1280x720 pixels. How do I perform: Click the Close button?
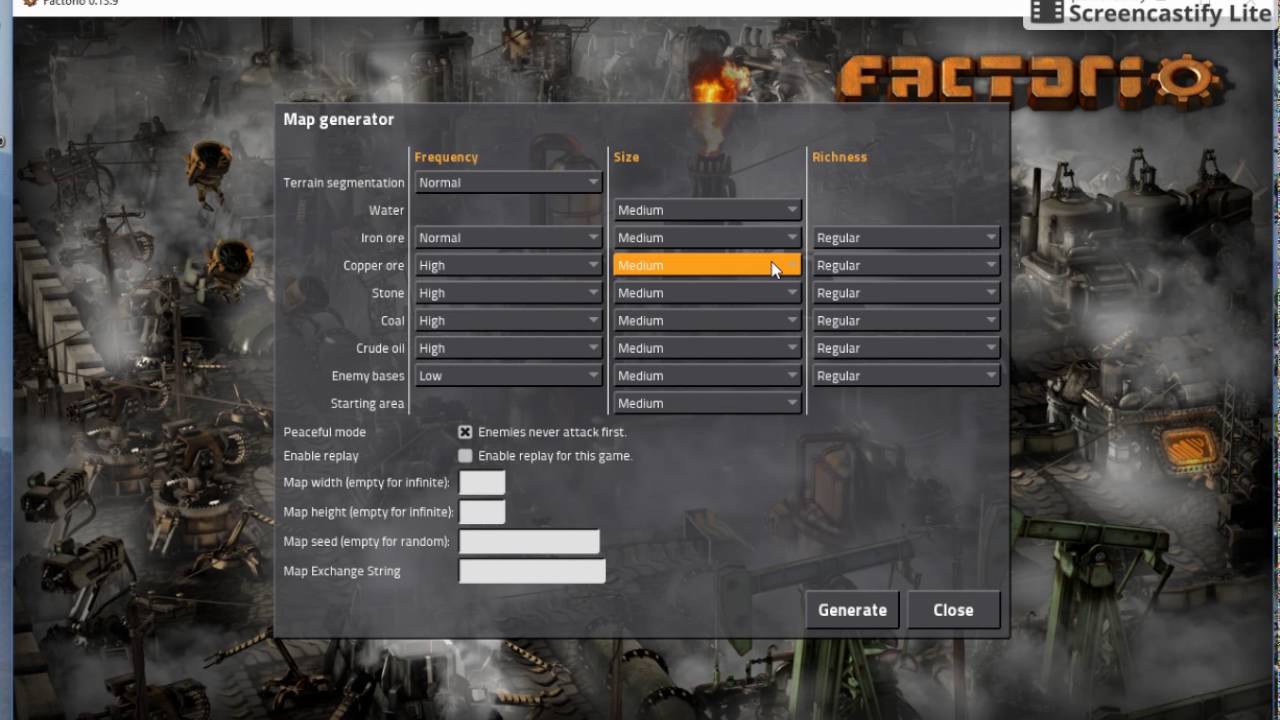[x=953, y=610]
